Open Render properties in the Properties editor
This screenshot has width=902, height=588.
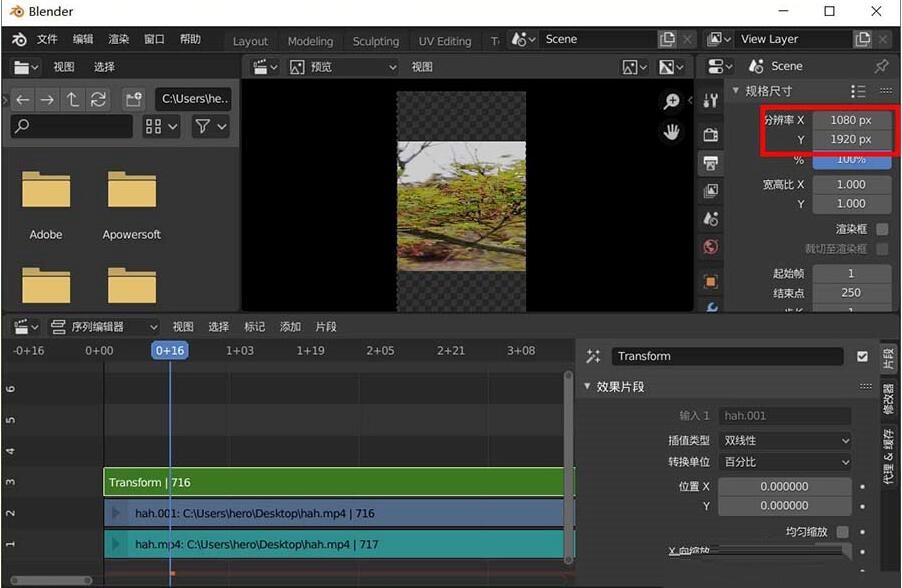pyautogui.click(x=711, y=136)
